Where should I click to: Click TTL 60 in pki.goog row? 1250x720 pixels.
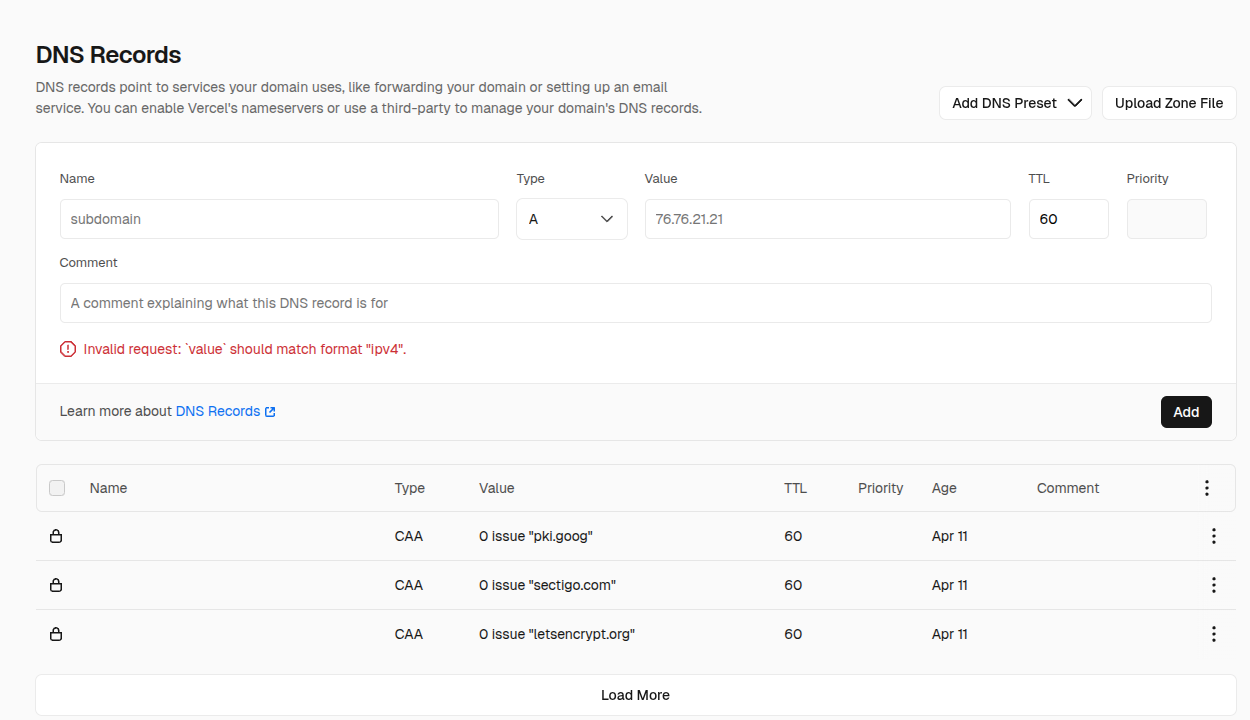pyautogui.click(x=793, y=536)
